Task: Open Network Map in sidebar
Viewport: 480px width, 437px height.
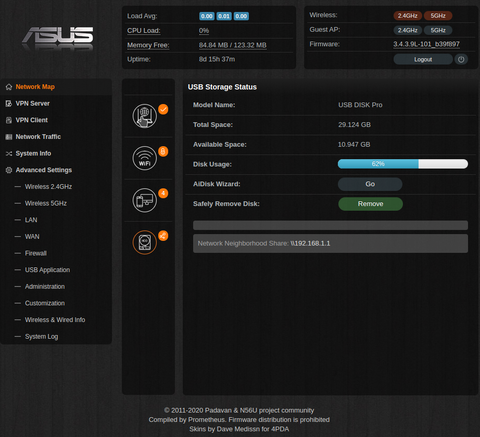Action: pos(35,87)
